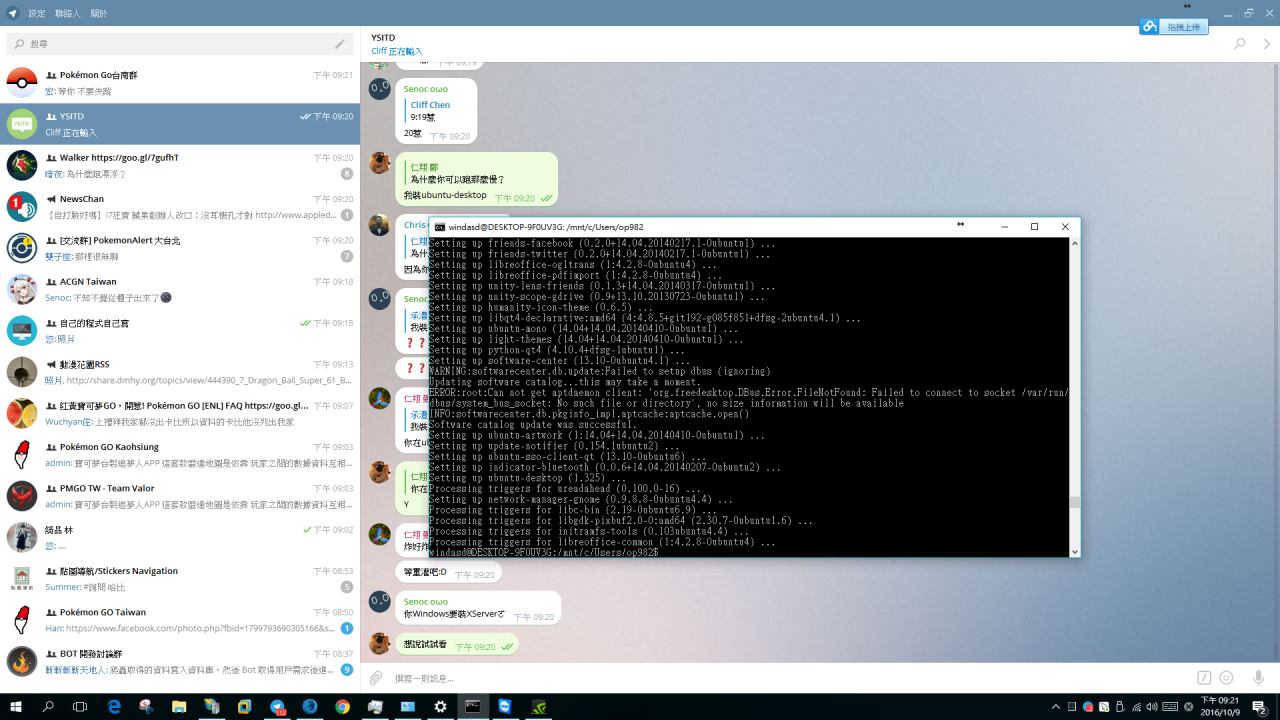Open the 自己的程式自己寫 chat
Image resolution: width=1280 pixels, height=720 pixels.
point(180,330)
